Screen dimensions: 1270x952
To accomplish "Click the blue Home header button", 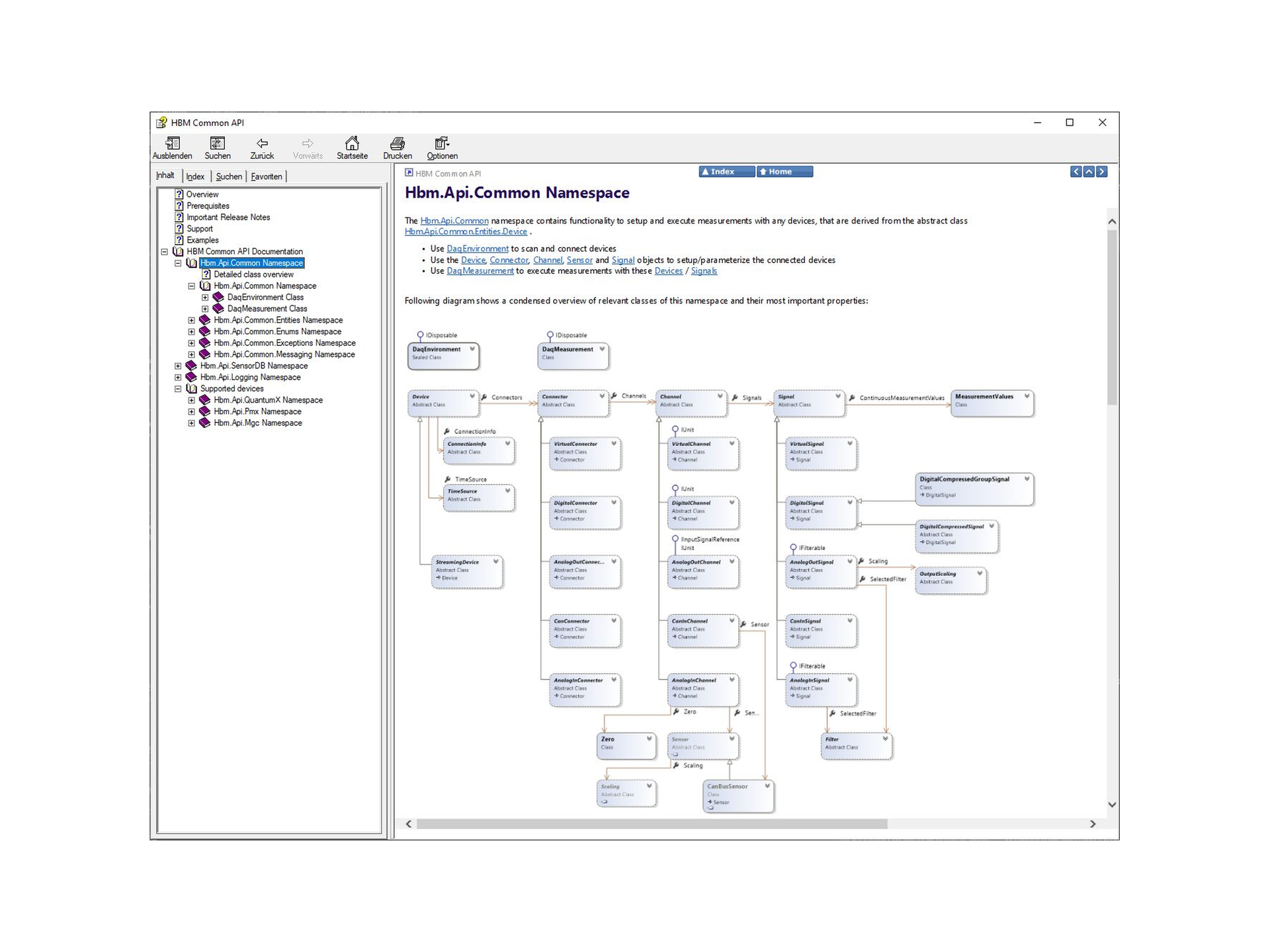I will tap(784, 172).
